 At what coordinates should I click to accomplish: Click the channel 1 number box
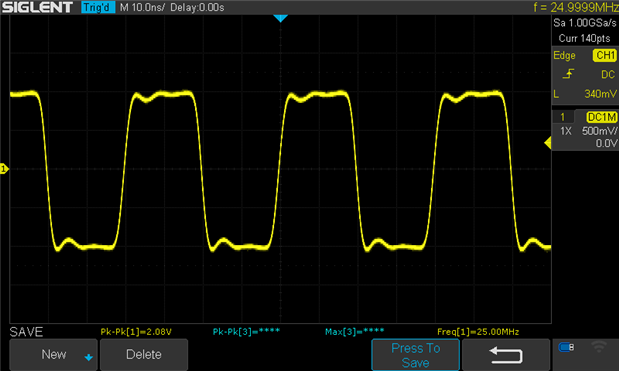point(563,117)
